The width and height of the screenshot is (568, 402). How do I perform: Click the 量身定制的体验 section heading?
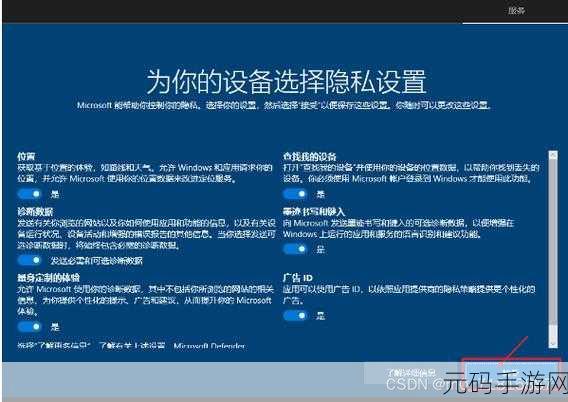click(x=49, y=278)
